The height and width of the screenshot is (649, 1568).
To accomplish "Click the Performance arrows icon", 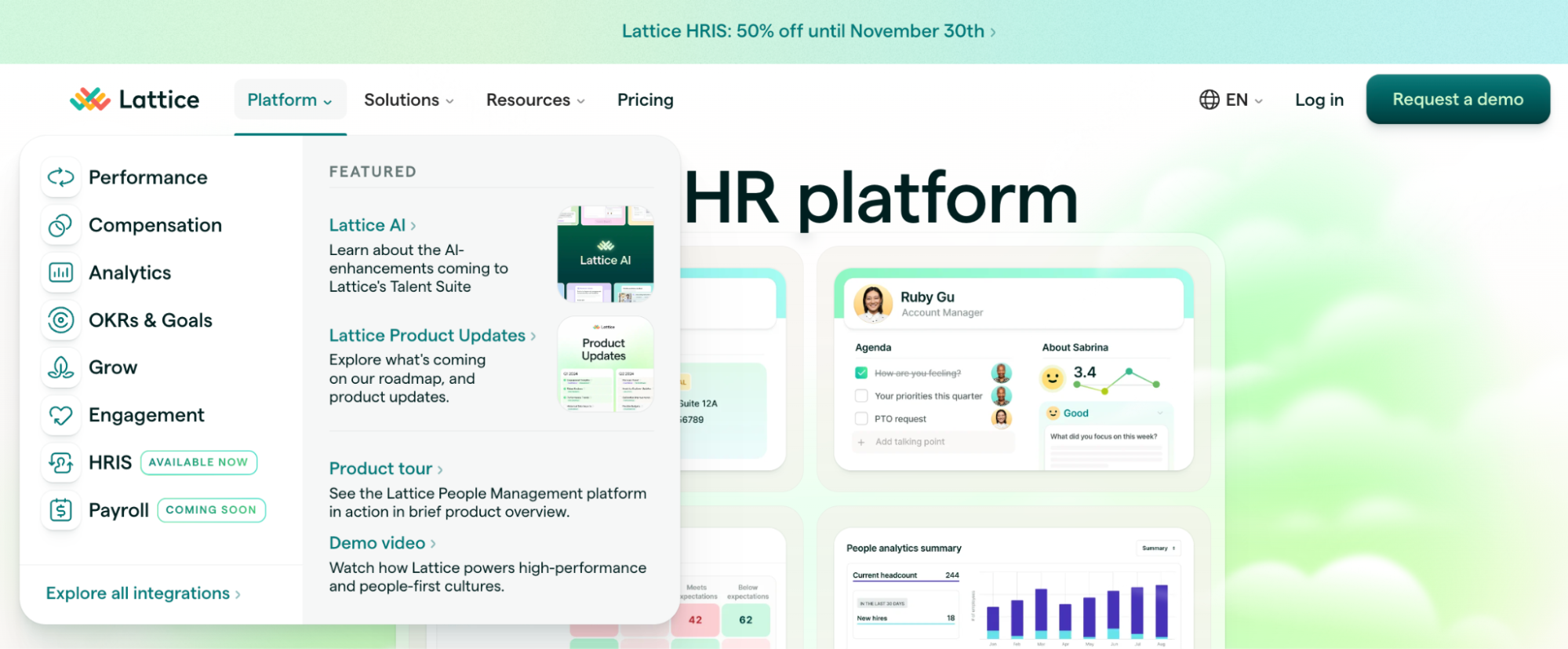I will click(60, 177).
